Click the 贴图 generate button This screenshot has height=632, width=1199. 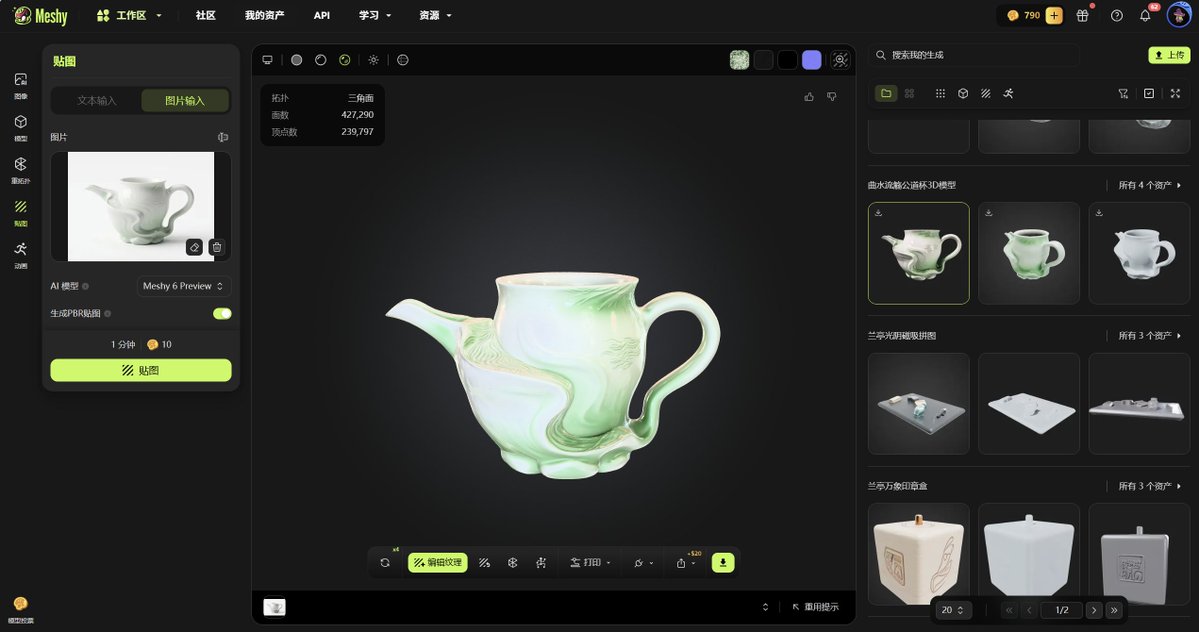point(140,370)
